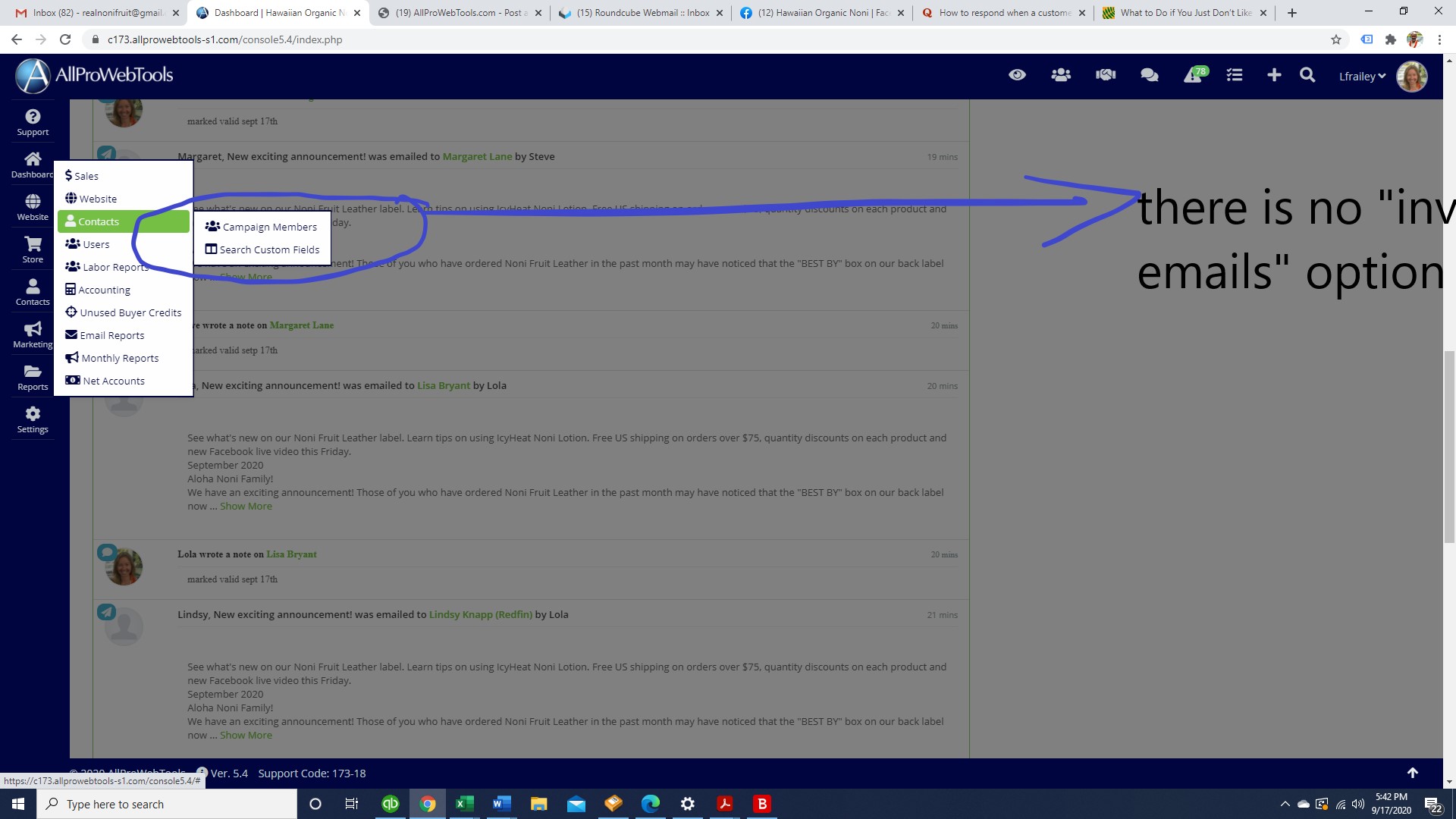The width and height of the screenshot is (1456, 819).
Task: Open File Explorer from taskbar
Action: [x=538, y=804]
